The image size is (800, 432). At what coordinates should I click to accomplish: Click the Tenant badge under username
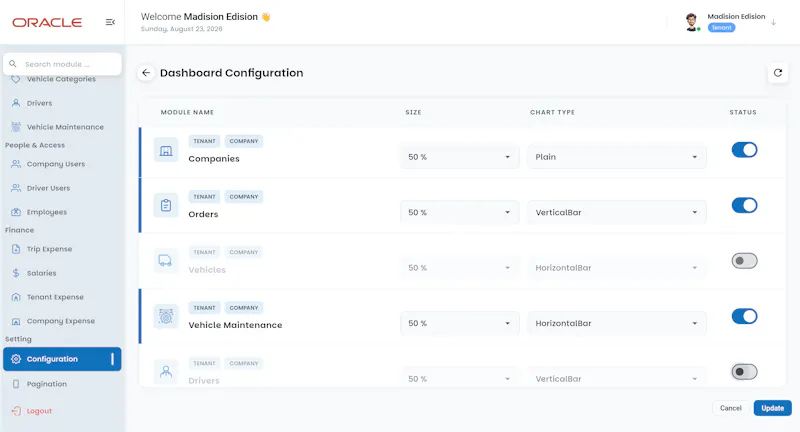(x=721, y=28)
